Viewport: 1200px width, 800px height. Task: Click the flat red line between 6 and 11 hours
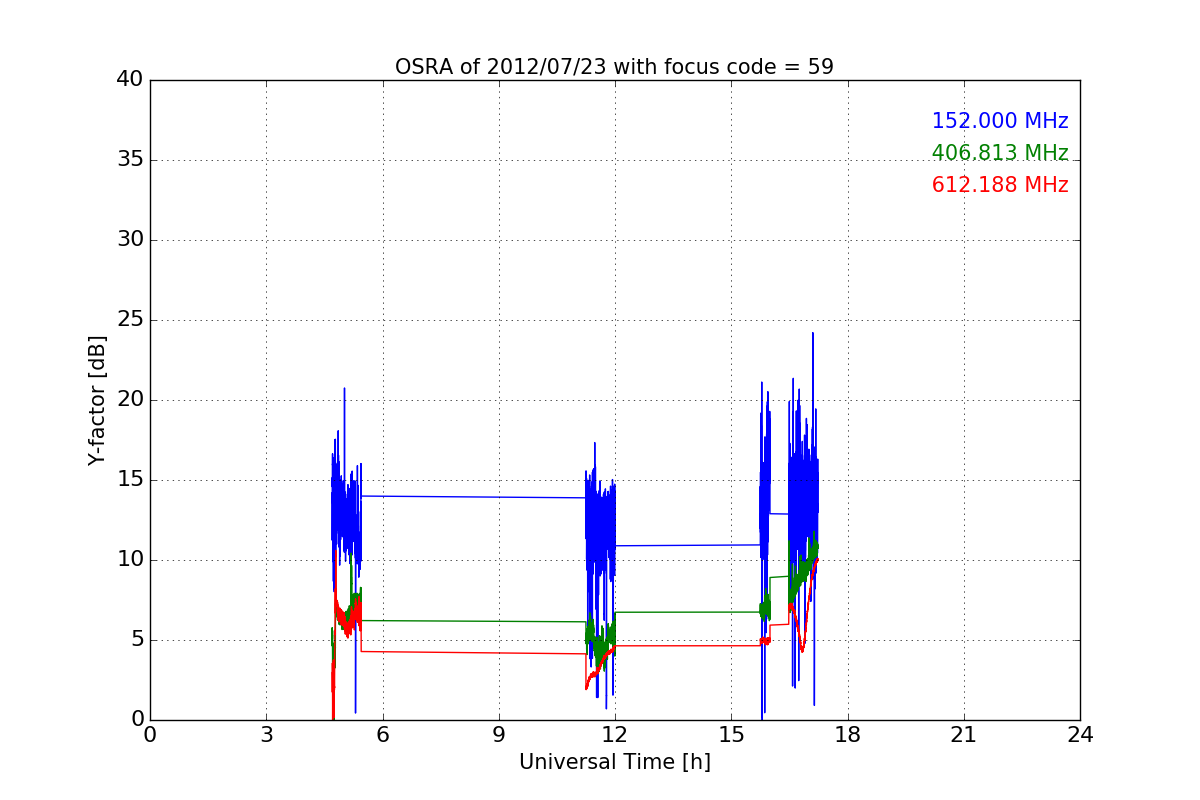pyautogui.click(x=473, y=652)
